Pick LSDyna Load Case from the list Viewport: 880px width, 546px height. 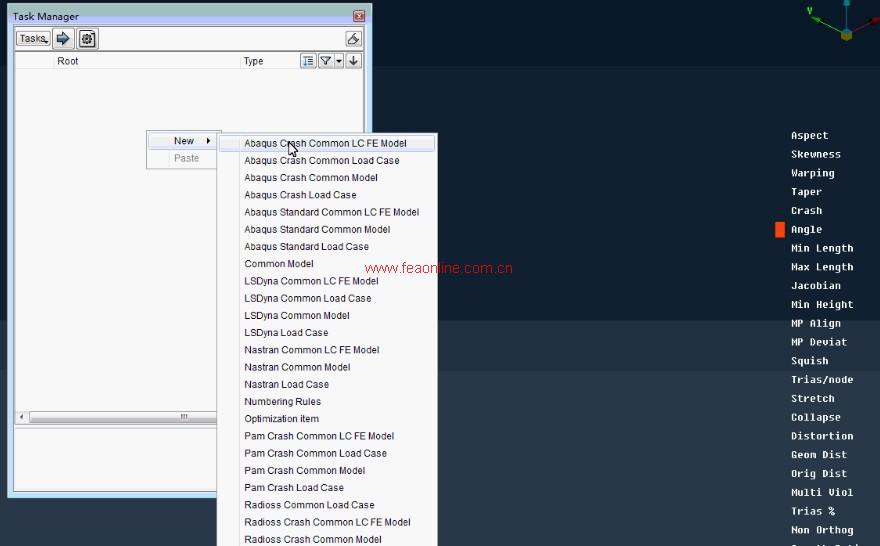pyautogui.click(x=286, y=333)
